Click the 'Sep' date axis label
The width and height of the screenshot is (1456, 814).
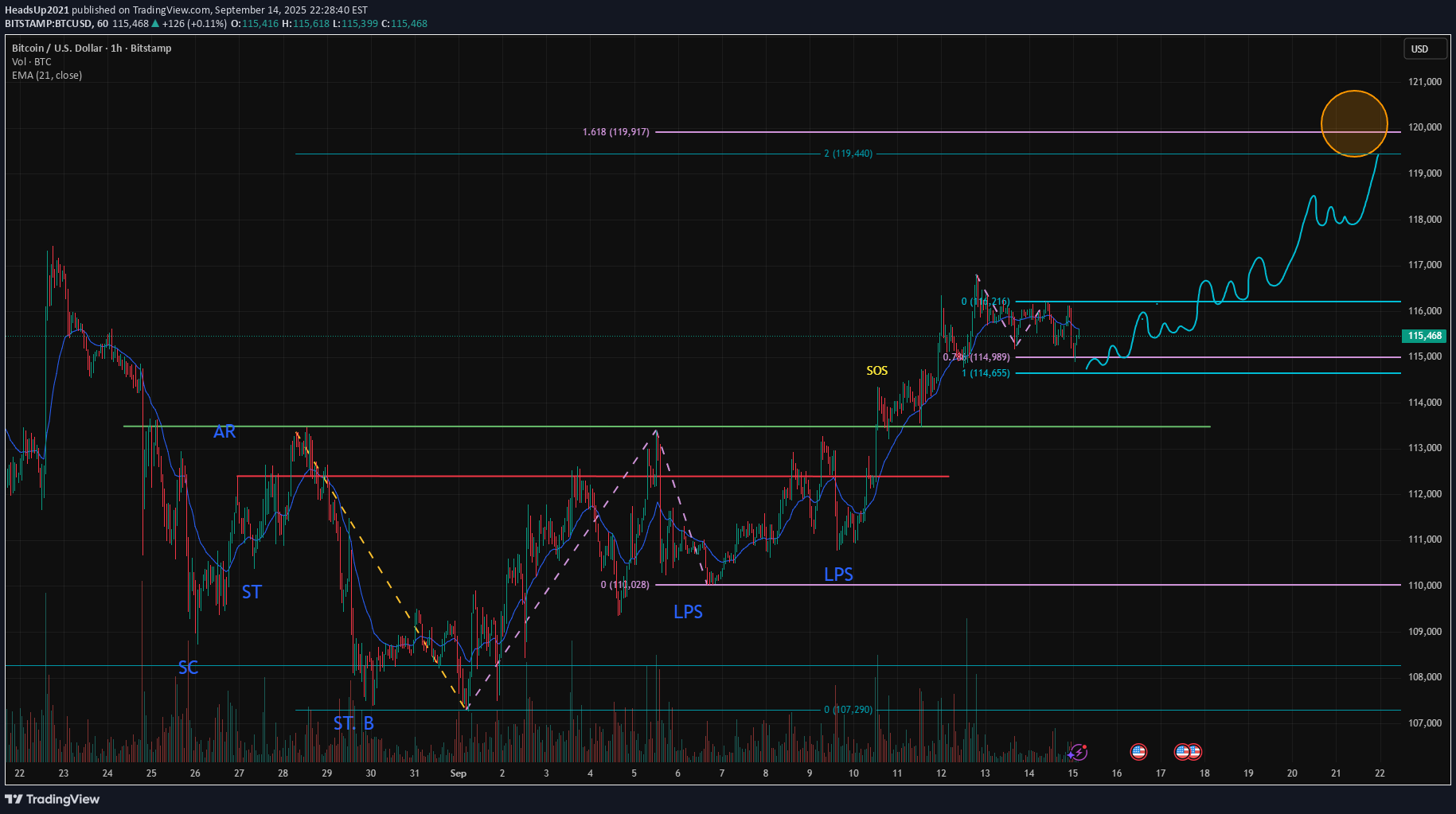pyautogui.click(x=458, y=773)
